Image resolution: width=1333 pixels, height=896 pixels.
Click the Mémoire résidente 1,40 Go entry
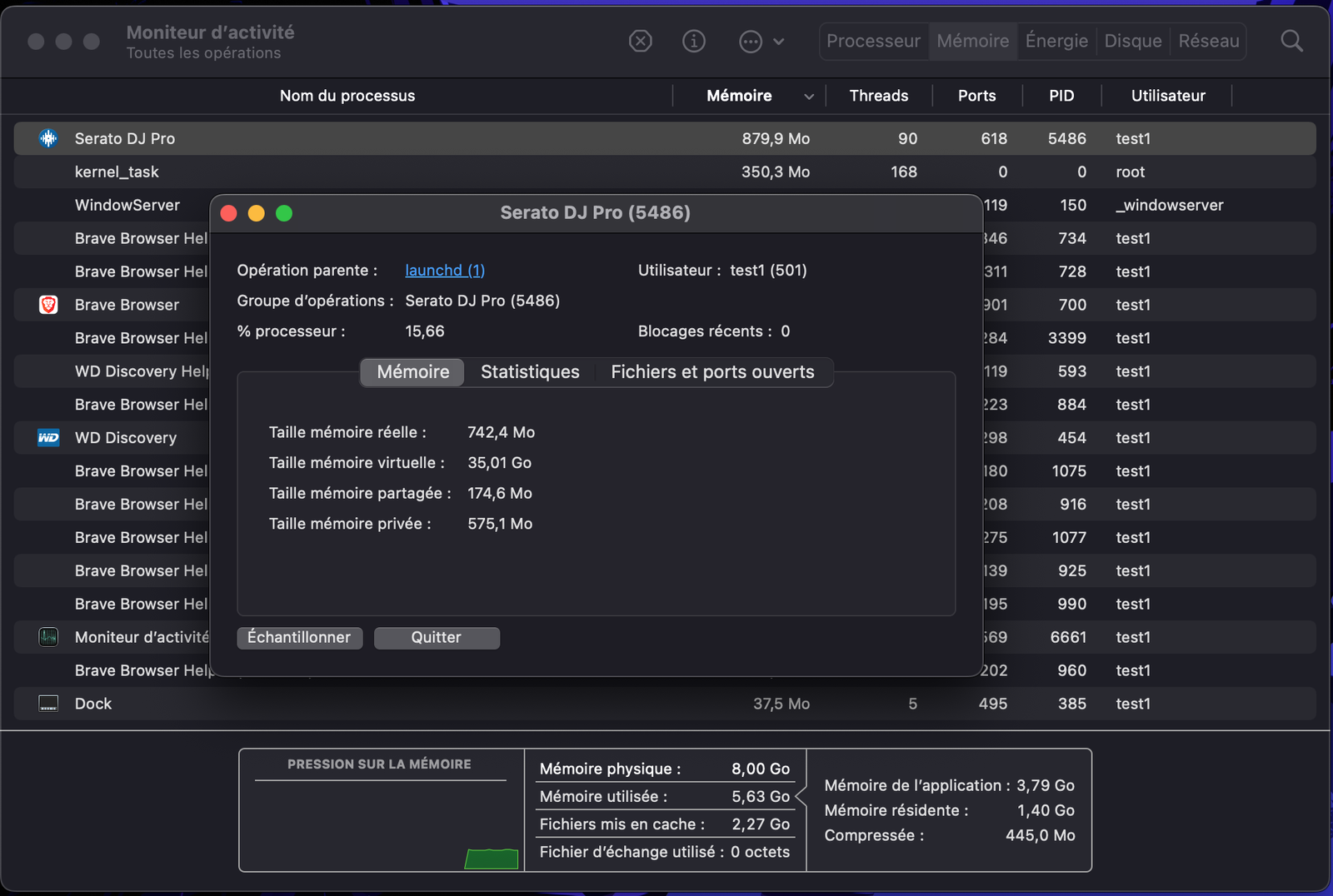pyautogui.click(x=950, y=810)
